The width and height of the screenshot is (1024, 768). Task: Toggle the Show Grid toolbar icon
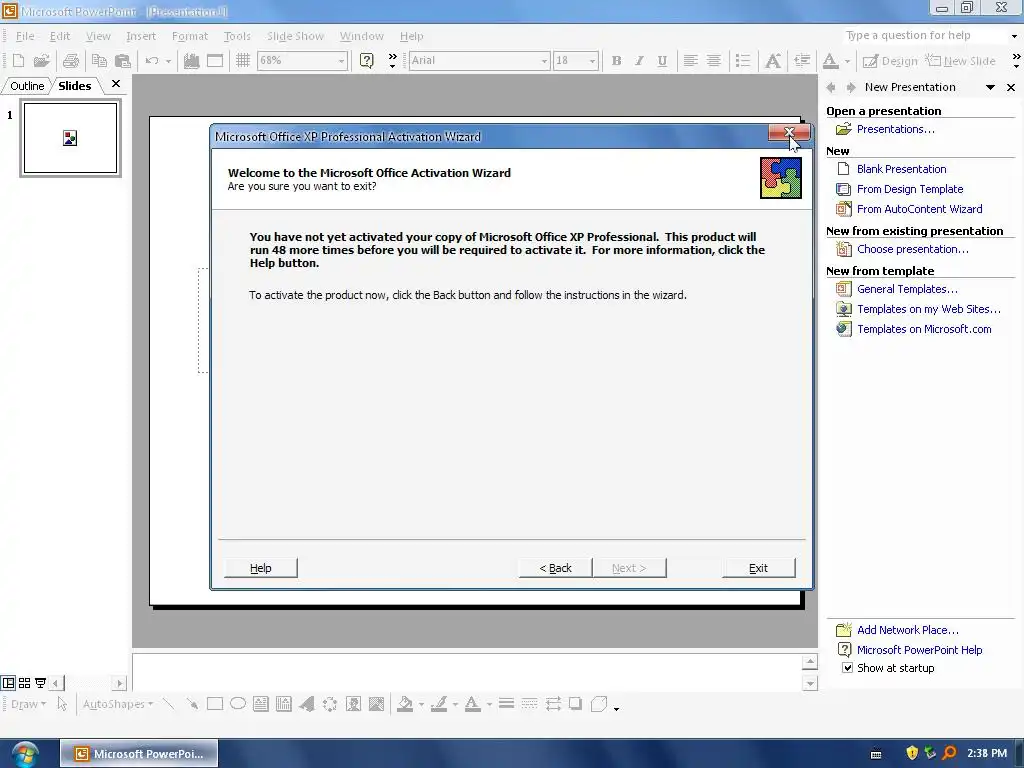point(243,61)
